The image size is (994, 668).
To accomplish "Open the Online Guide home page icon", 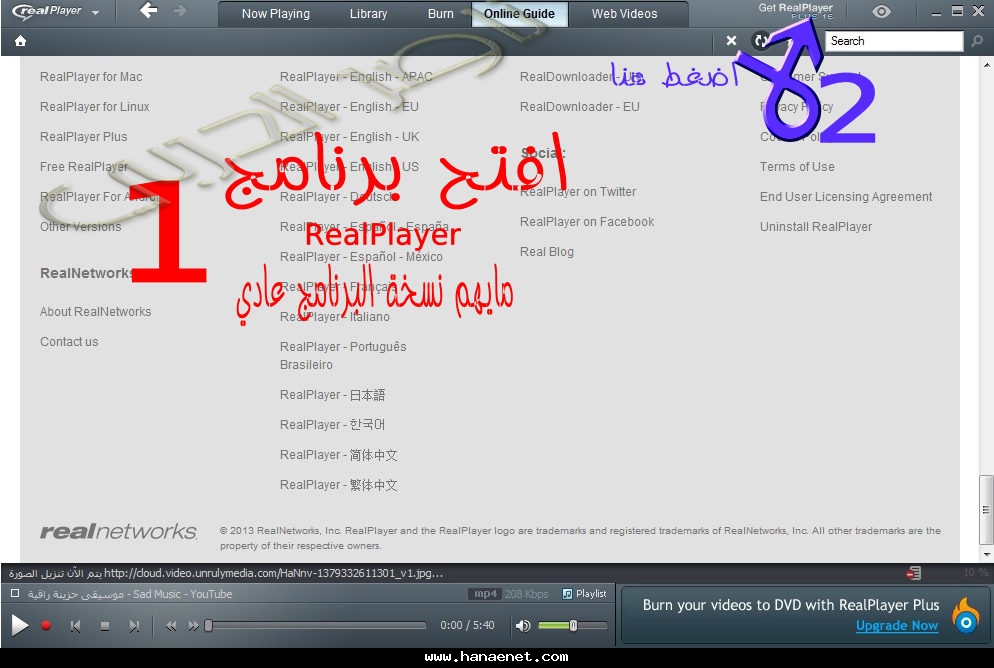I will pyautogui.click(x=20, y=41).
